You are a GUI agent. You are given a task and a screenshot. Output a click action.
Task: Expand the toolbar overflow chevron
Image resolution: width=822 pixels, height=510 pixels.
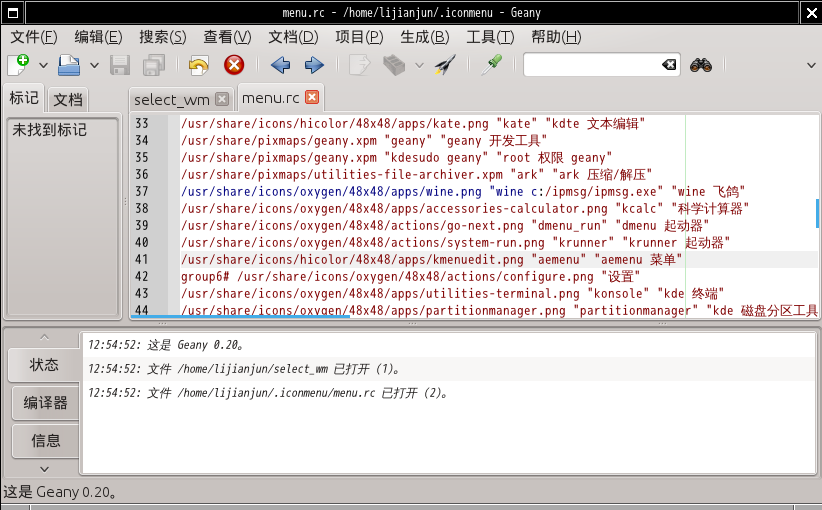click(x=811, y=66)
